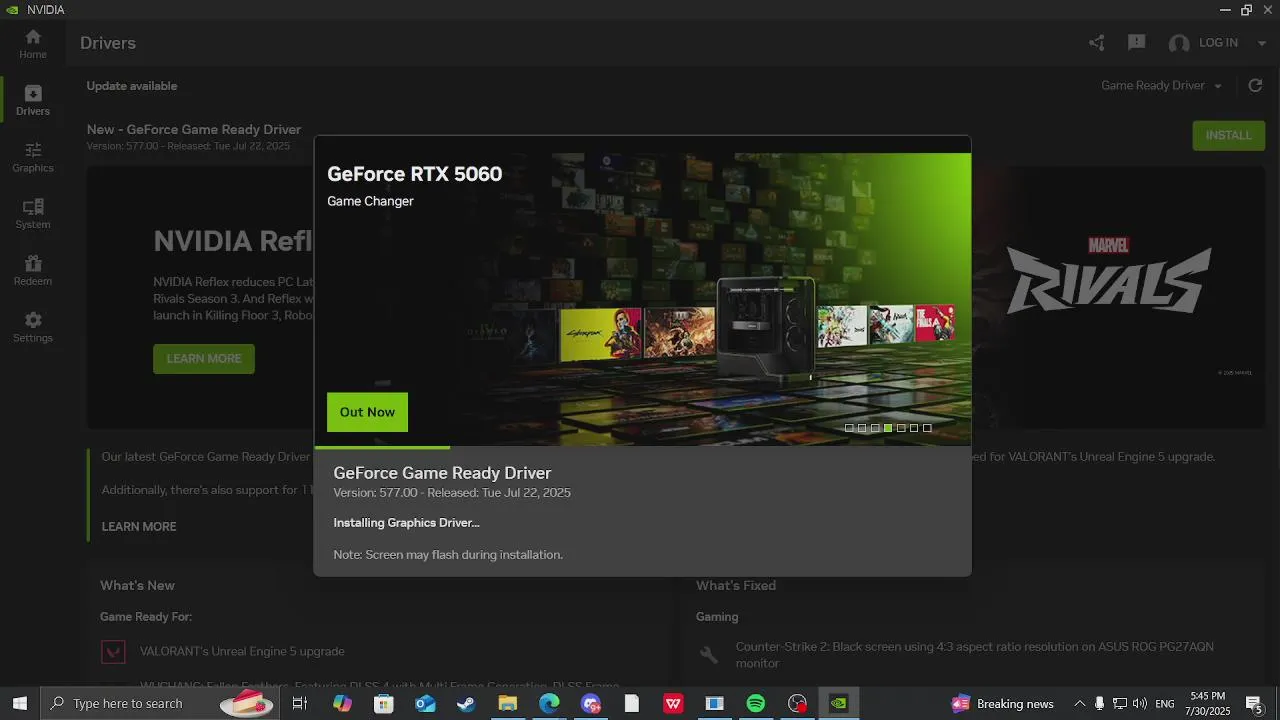Click the NVIDIA app taskbar icon

point(839,704)
